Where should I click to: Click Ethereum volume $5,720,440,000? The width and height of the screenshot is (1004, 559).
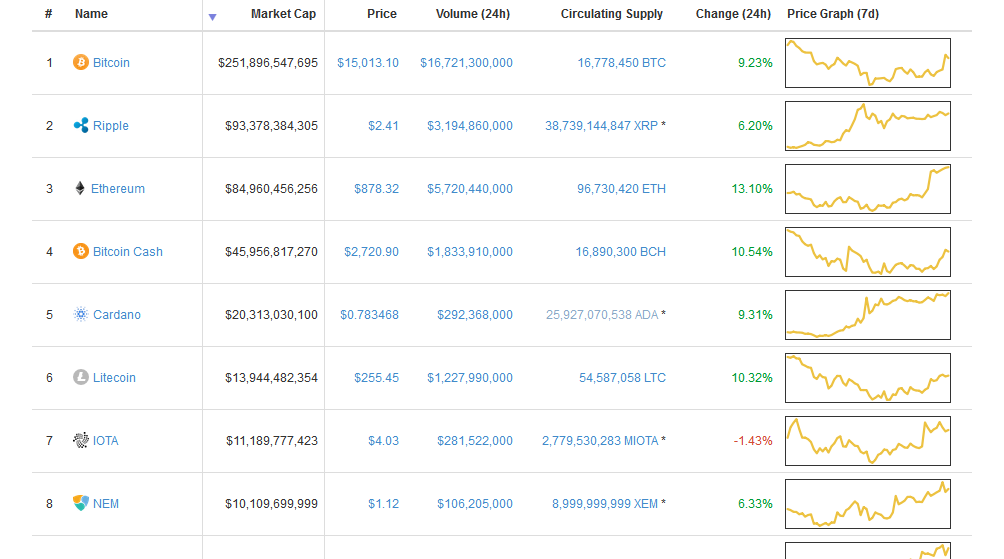click(470, 189)
